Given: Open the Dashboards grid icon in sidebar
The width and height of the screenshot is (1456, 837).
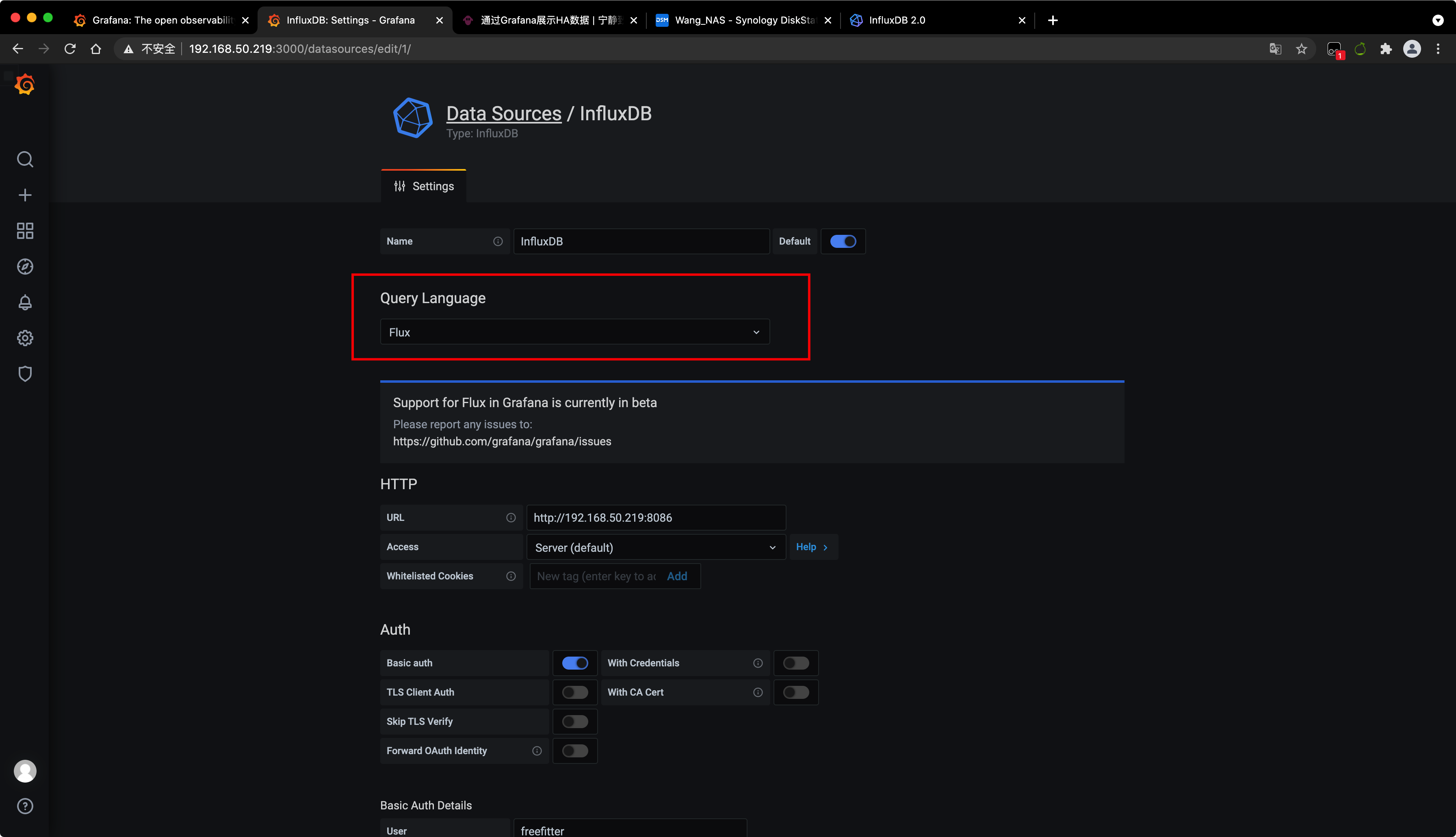Looking at the screenshot, I should click(x=25, y=230).
